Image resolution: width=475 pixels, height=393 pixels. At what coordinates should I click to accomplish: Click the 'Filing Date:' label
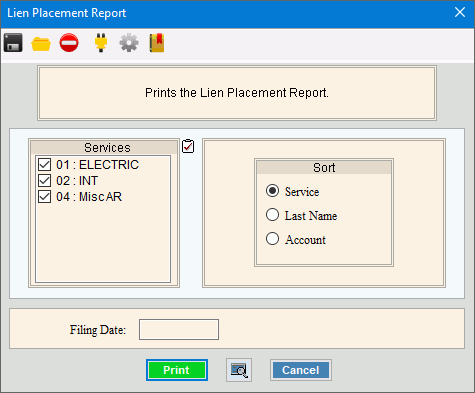[98, 330]
